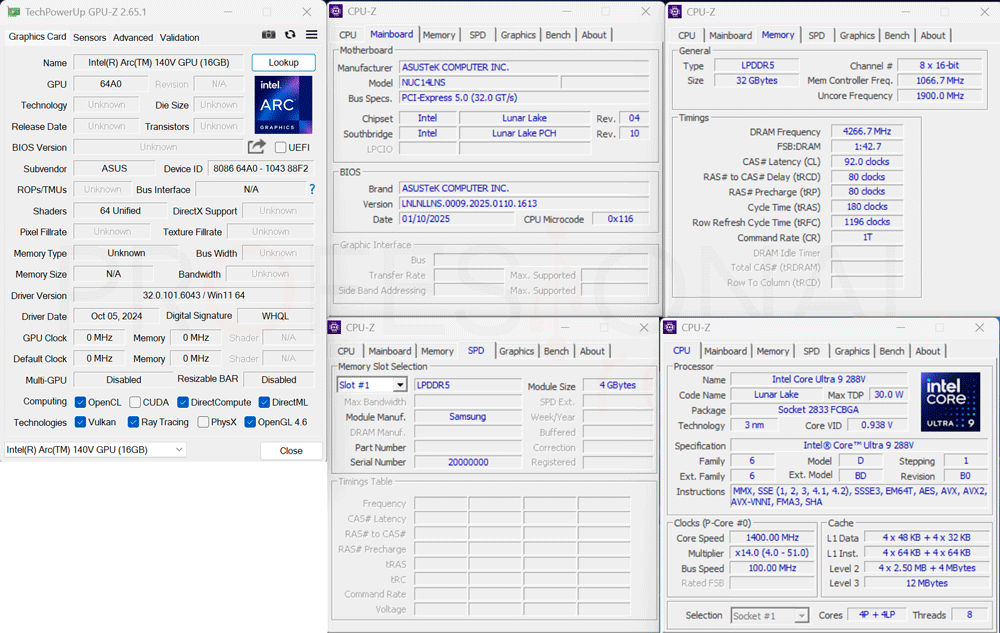This screenshot has height=633, width=1000.
Task: Open SPD tab in CPU-Z Memory window
Action: [x=816, y=36]
